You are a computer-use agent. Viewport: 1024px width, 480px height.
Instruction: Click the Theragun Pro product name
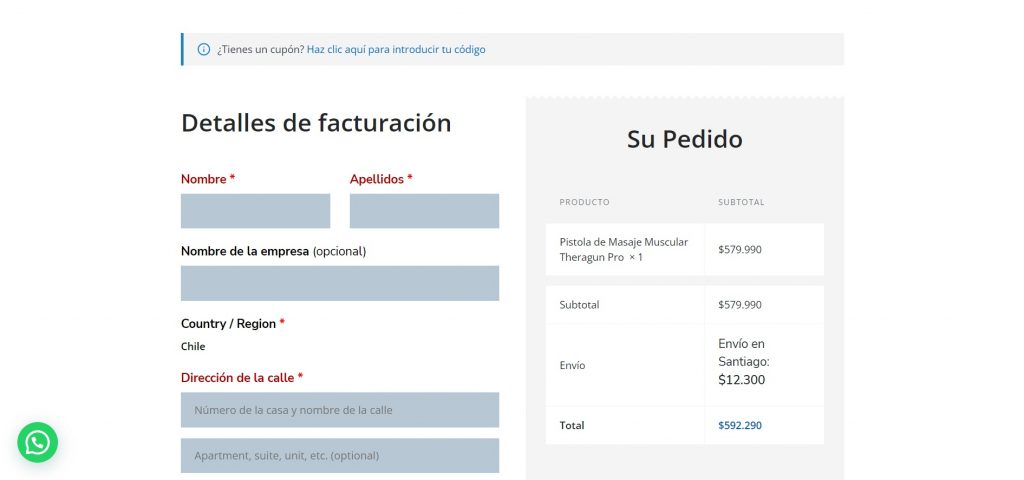click(x=623, y=249)
